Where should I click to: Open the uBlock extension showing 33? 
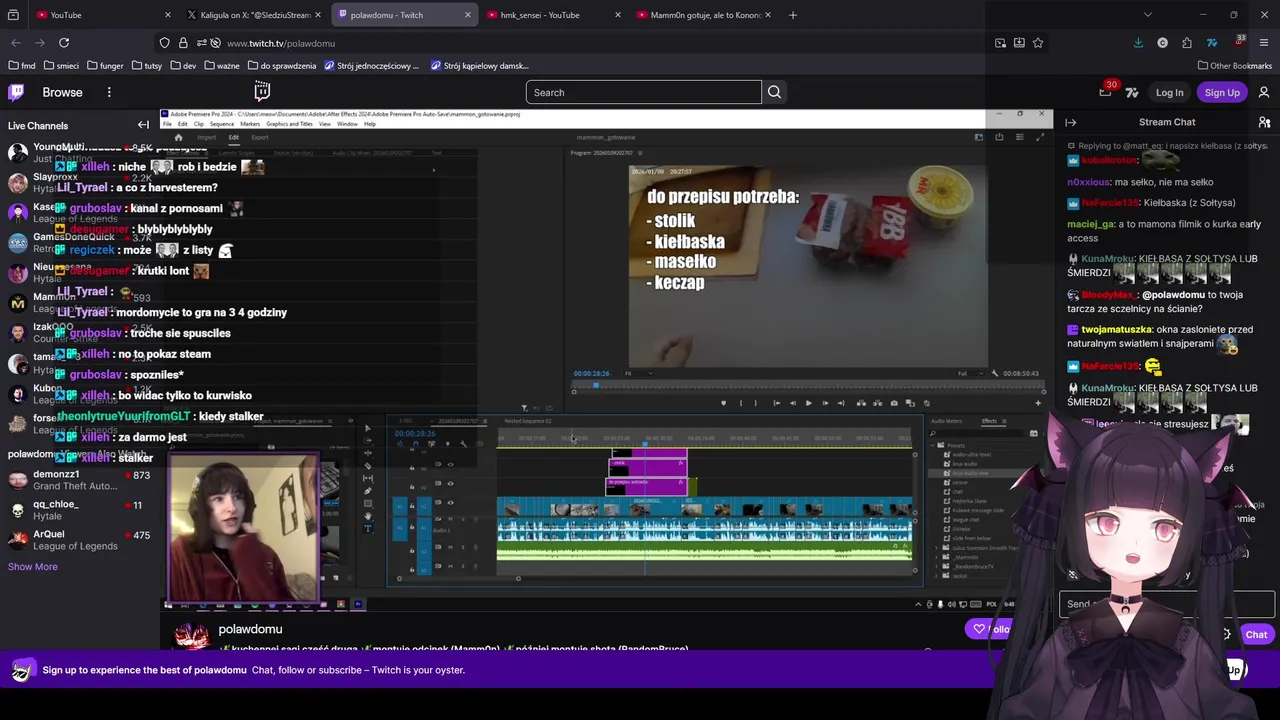point(1239,42)
